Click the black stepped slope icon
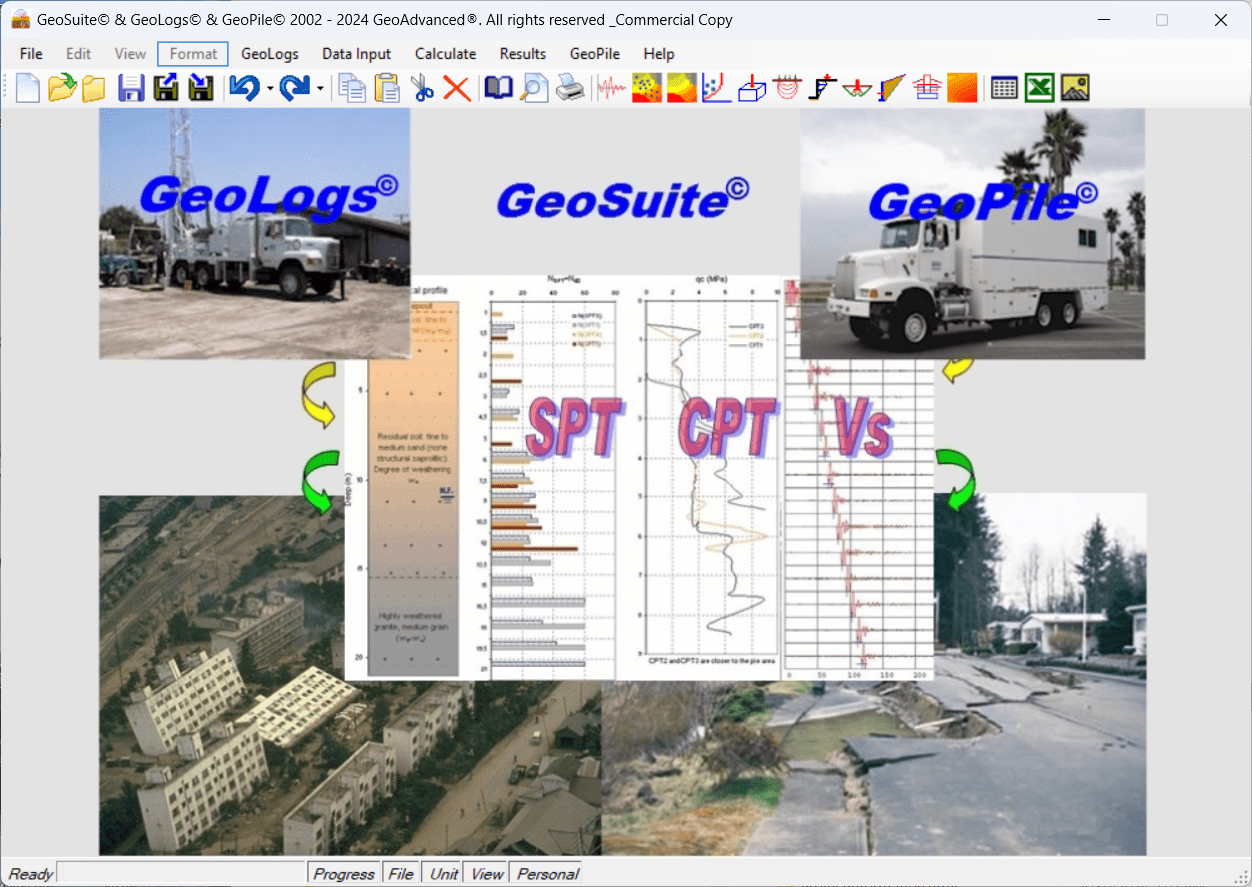This screenshot has height=887, width=1252. coord(822,88)
